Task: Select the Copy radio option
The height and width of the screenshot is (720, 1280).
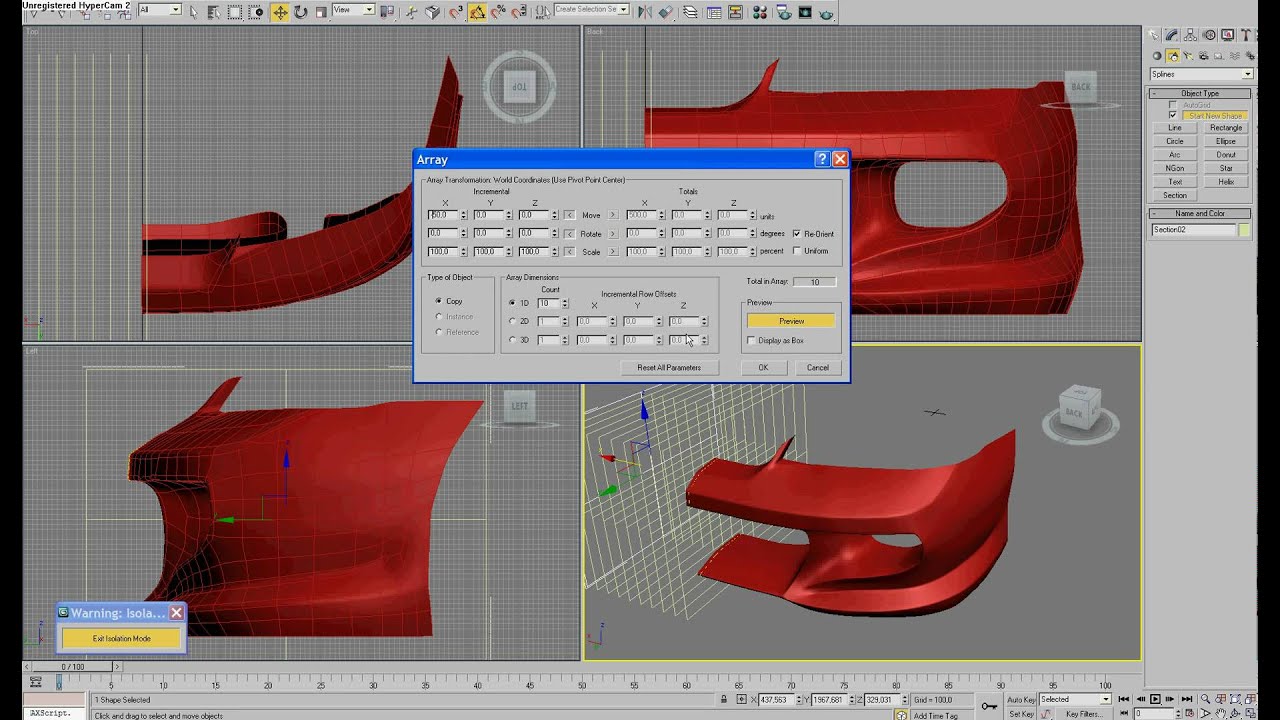Action: coord(439,301)
